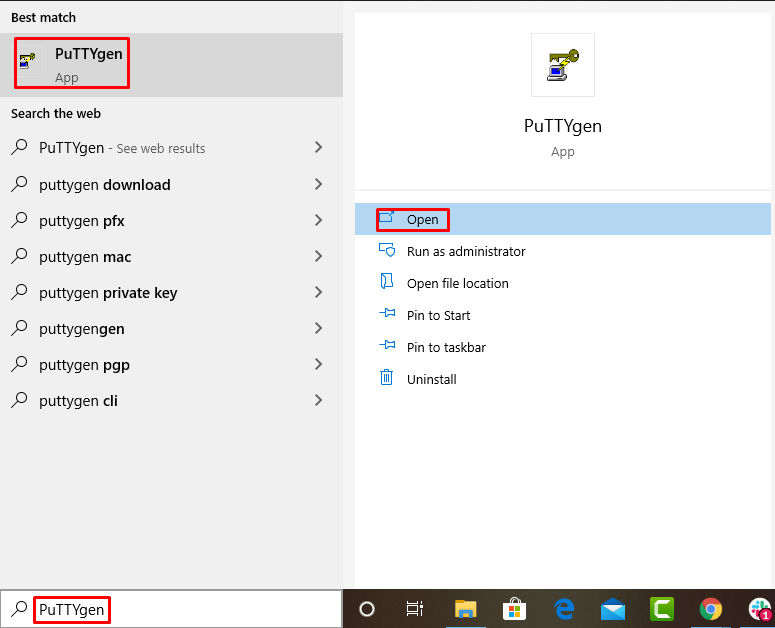
Task: Expand the puttygen cli chevron
Action: 318,401
